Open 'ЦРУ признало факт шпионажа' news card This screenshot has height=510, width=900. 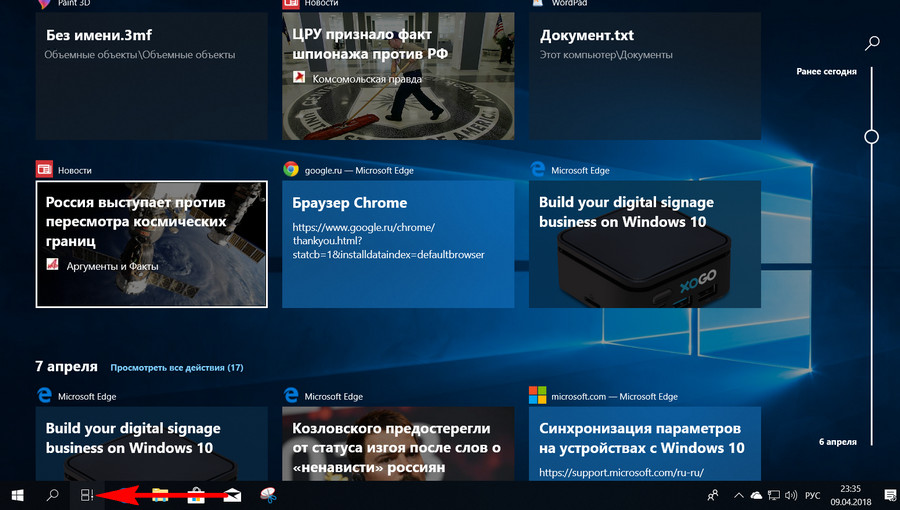pyautogui.click(x=398, y=76)
